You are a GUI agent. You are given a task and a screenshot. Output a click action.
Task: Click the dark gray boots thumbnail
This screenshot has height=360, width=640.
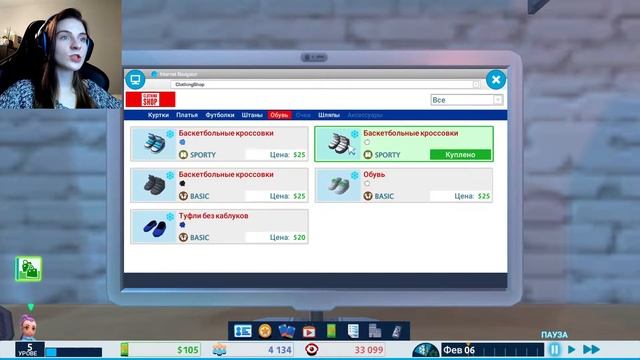[x=154, y=185]
